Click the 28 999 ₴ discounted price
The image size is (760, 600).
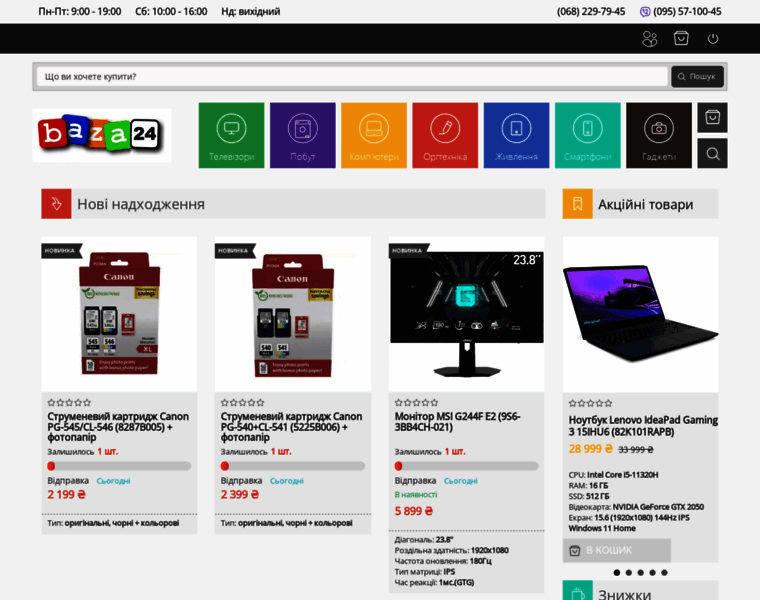[x=590, y=449]
